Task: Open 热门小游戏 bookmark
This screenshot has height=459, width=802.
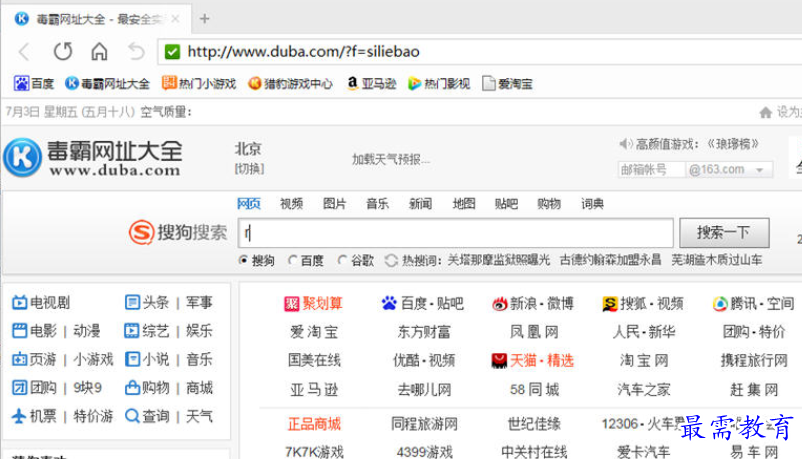Action: click(199, 83)
